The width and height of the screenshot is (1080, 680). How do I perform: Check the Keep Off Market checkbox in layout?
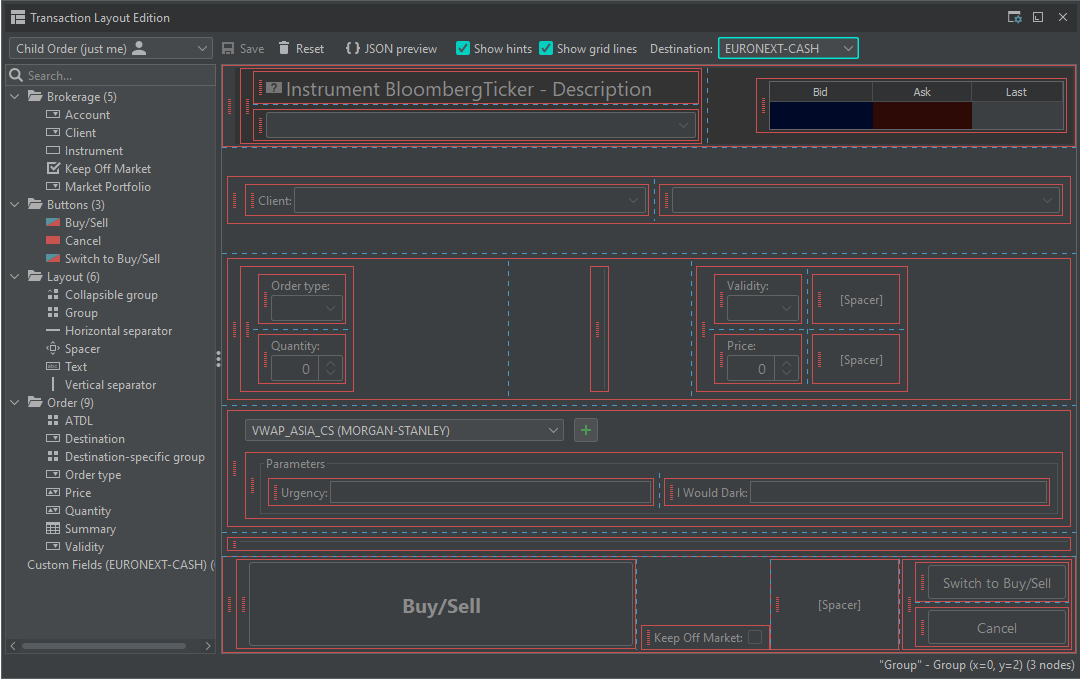coord(755,637)
